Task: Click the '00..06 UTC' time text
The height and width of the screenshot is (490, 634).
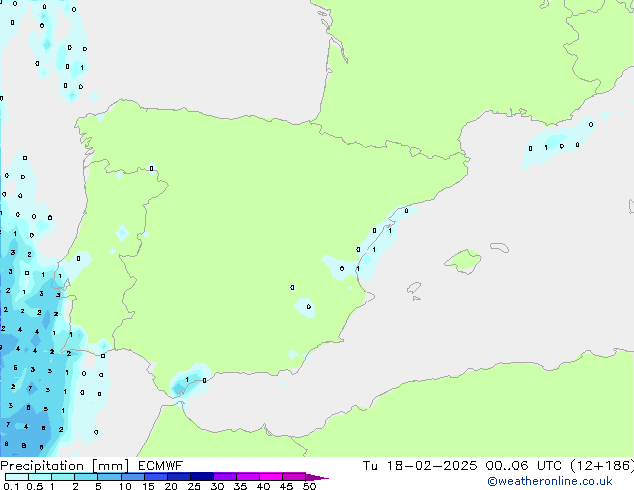Action: 524,466
